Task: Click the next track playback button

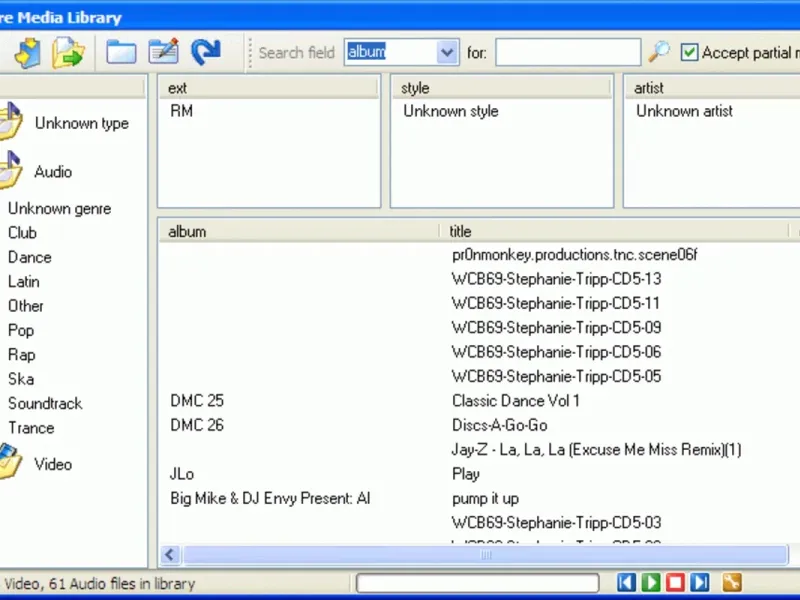Action: tap(700, 582)
